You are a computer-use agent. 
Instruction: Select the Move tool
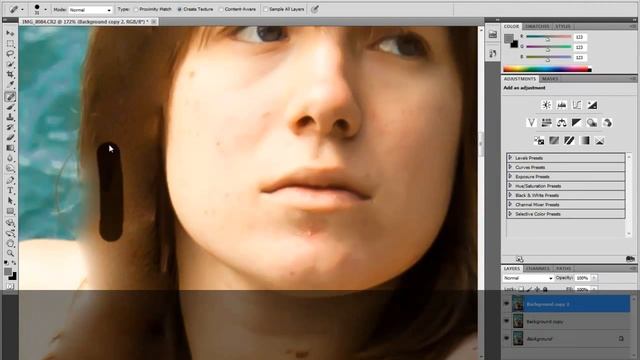click(10, 33)
